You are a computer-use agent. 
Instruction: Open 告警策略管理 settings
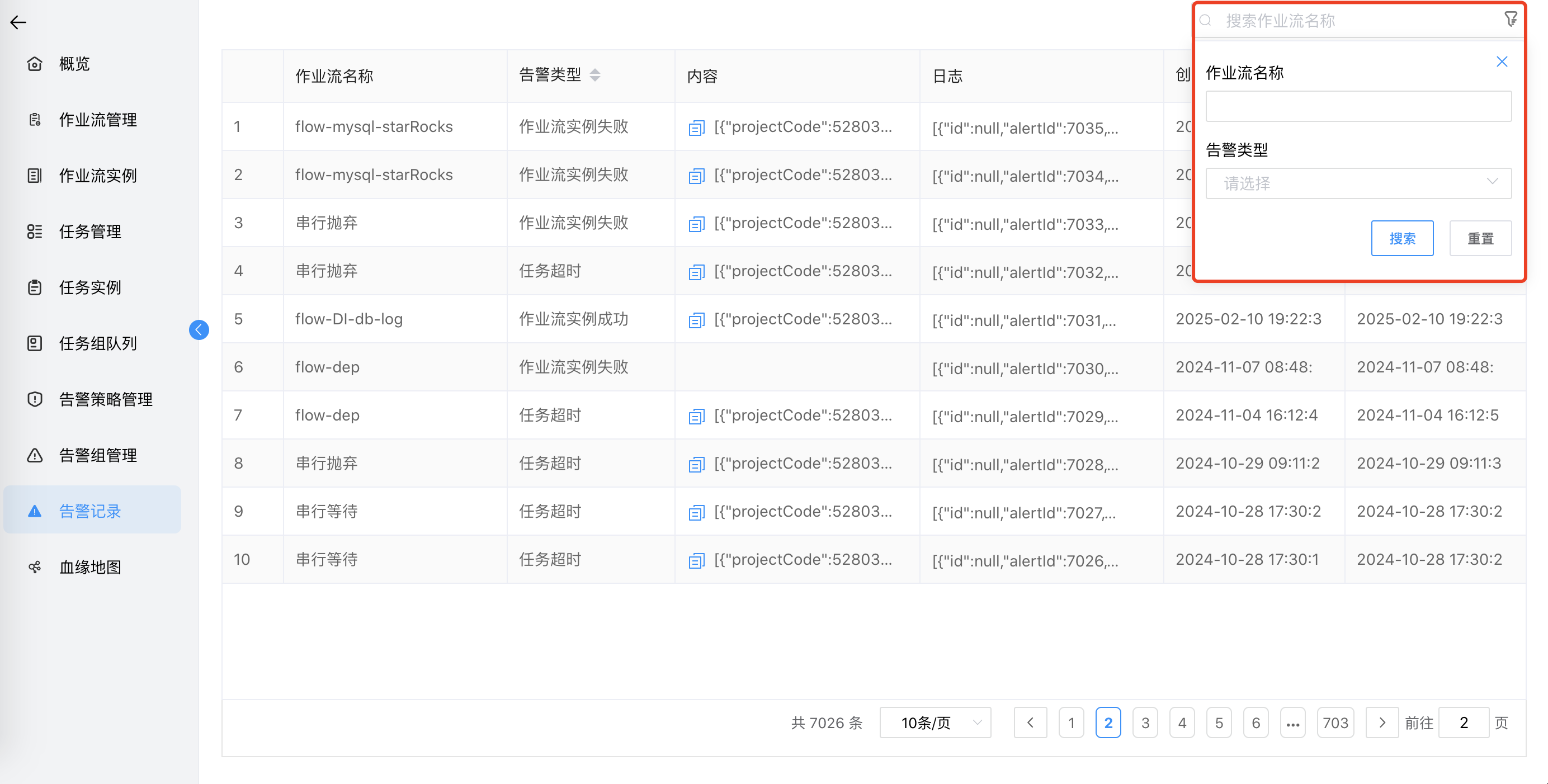105,399
